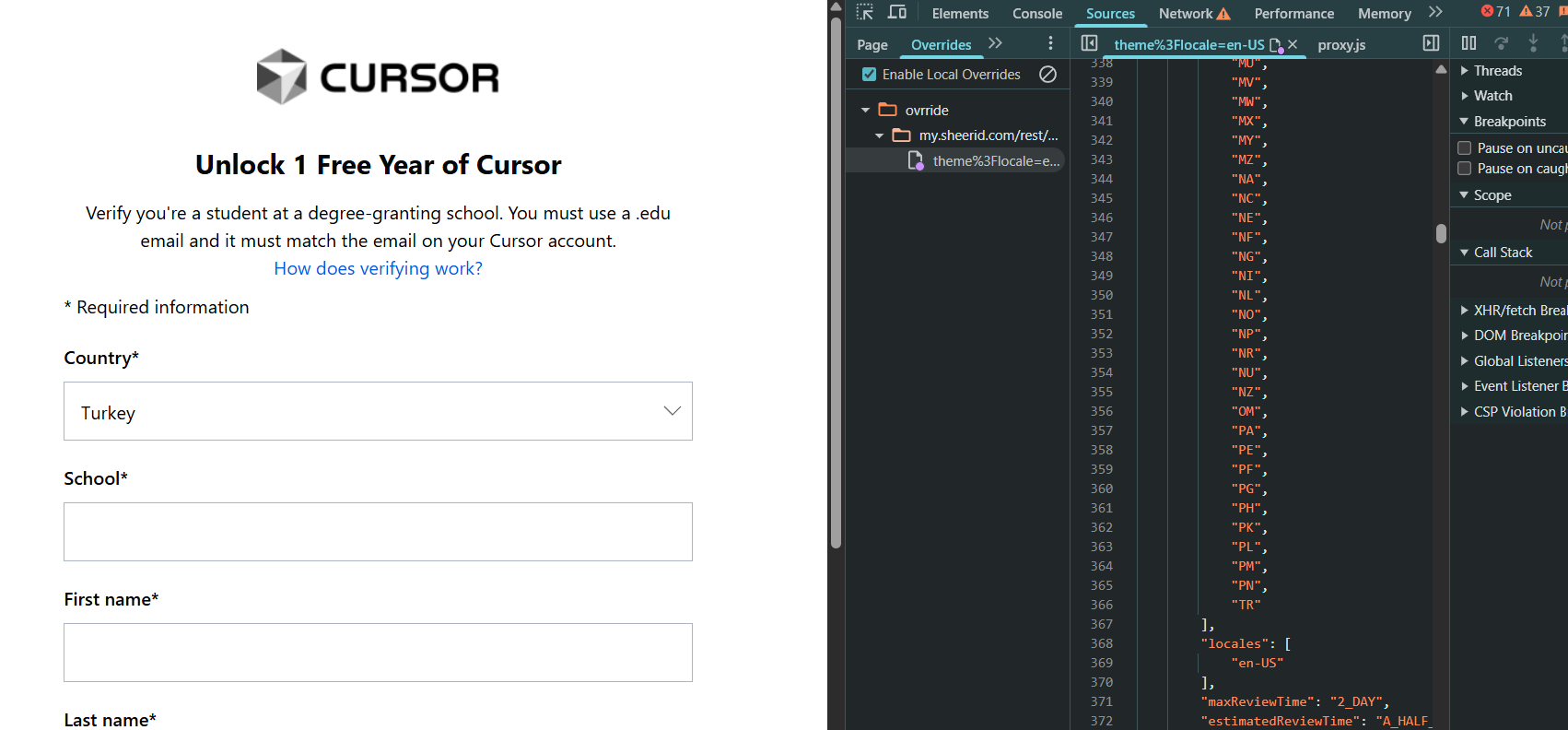Click the ovrride folder icon

coord(888,110)
